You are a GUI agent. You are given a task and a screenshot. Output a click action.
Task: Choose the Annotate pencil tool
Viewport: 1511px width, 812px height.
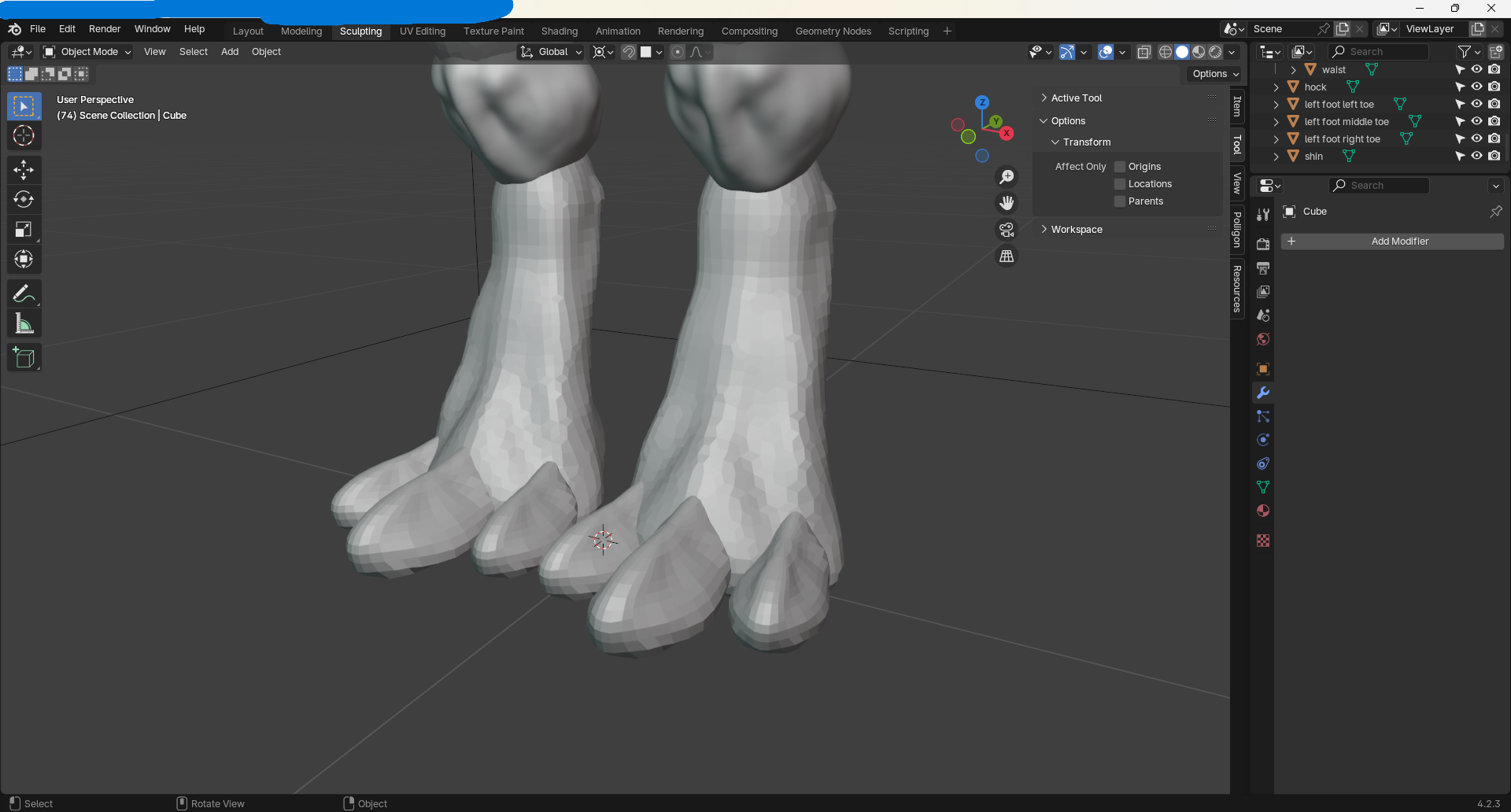click(x=24, y=293)
